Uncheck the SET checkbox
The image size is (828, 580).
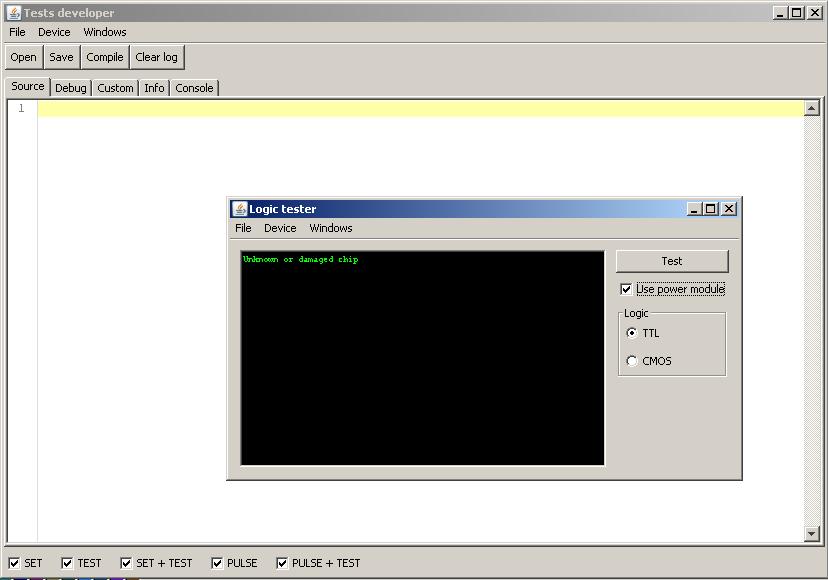(14, 563)
